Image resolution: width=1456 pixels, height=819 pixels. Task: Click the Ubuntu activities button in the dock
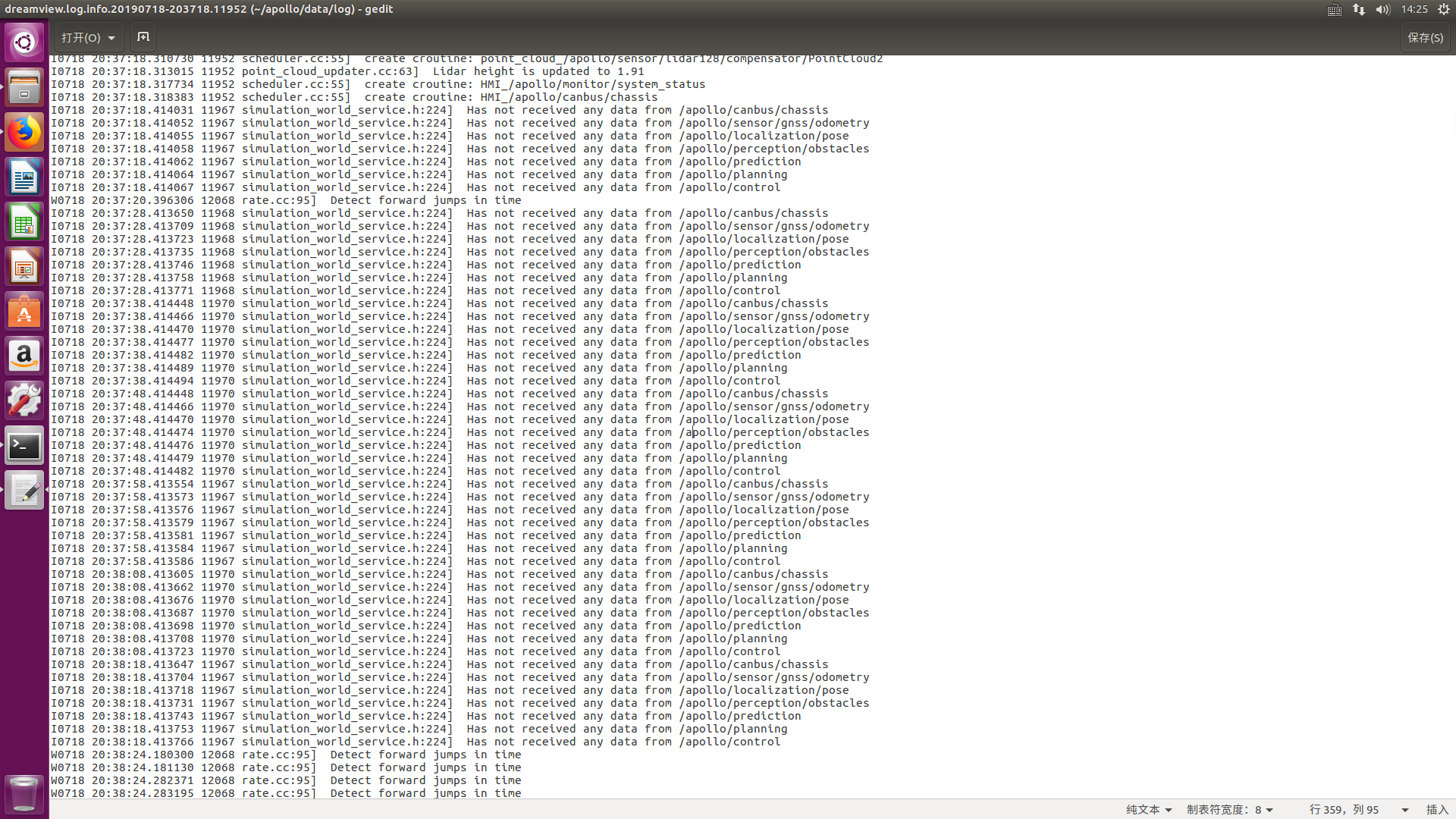pos(24,42)
